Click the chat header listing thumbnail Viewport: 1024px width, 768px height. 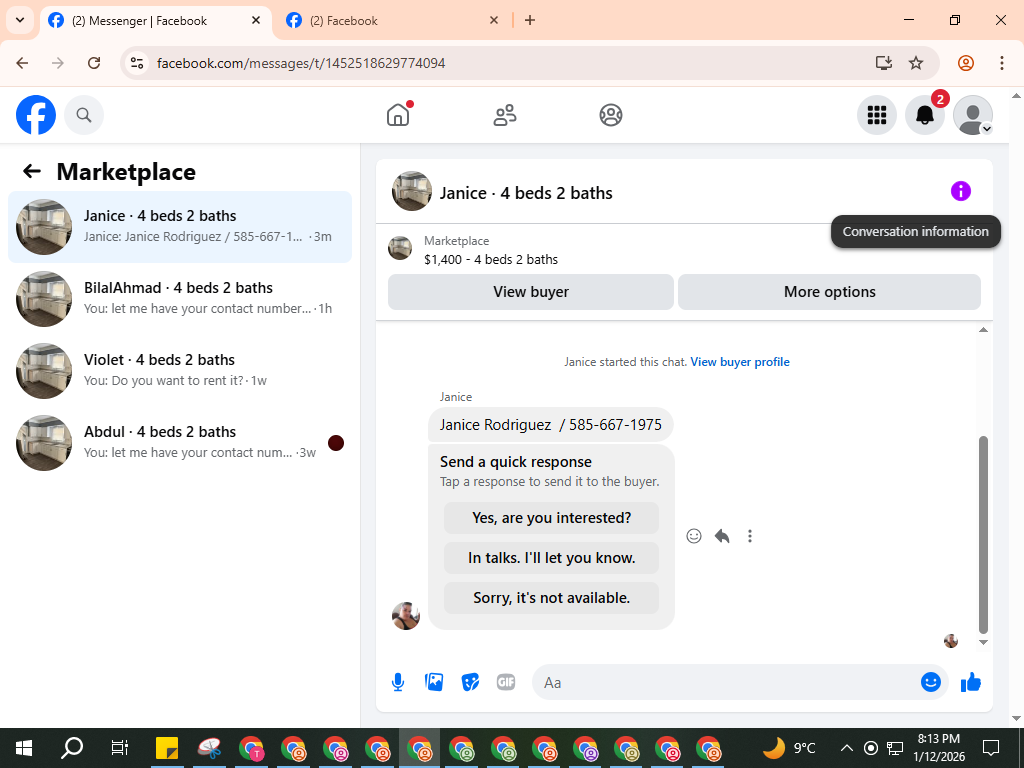coord(411,191)
